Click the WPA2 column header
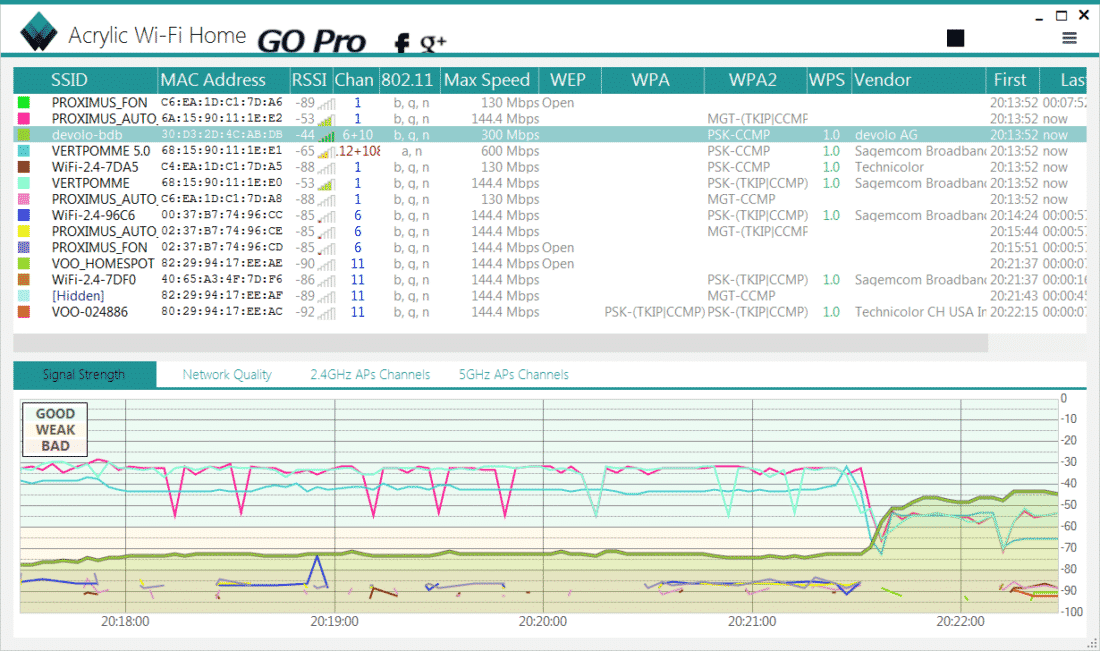This screenshot has height=651, width=1100. point(754,80)
